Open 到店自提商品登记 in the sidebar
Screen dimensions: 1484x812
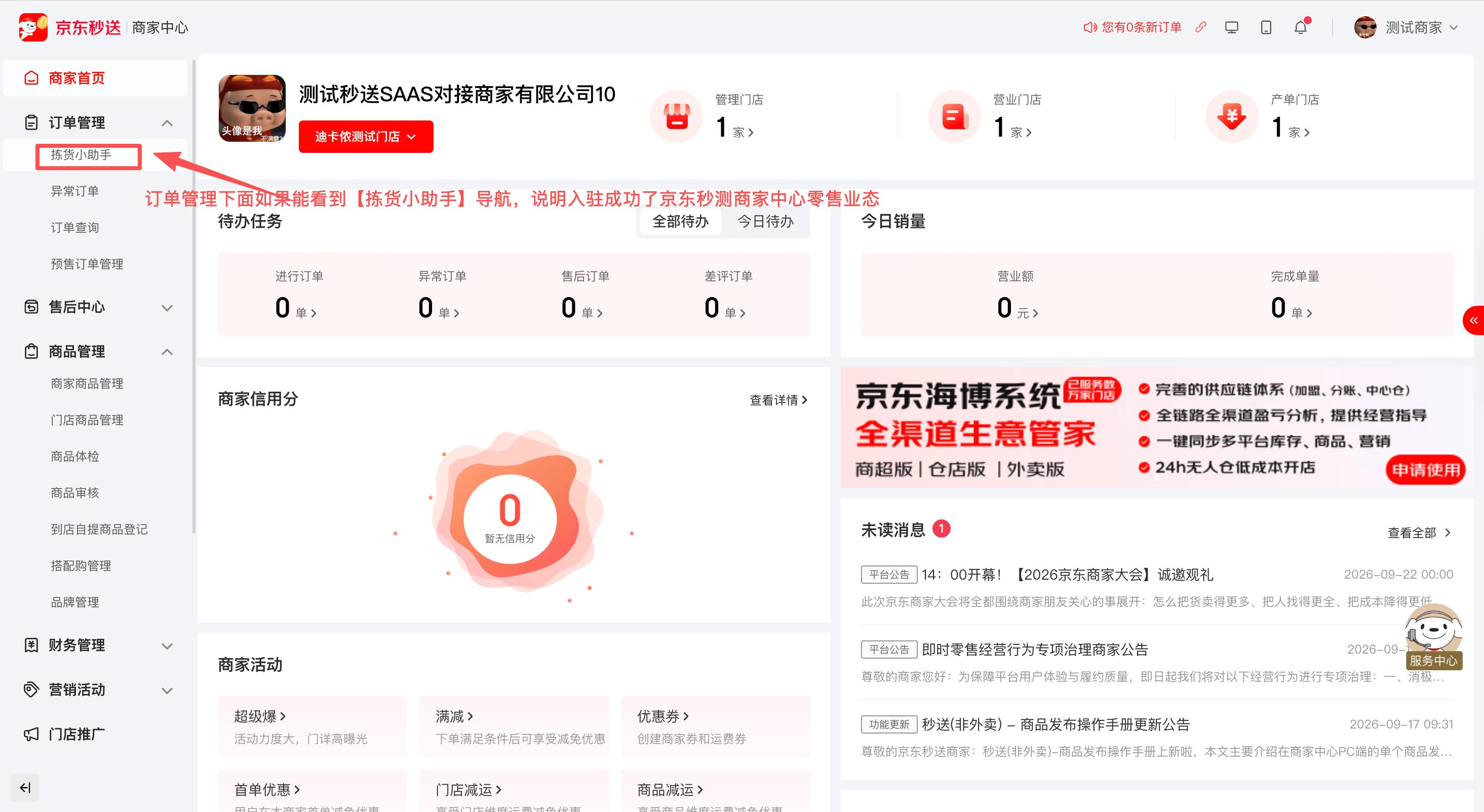[99, 529]
